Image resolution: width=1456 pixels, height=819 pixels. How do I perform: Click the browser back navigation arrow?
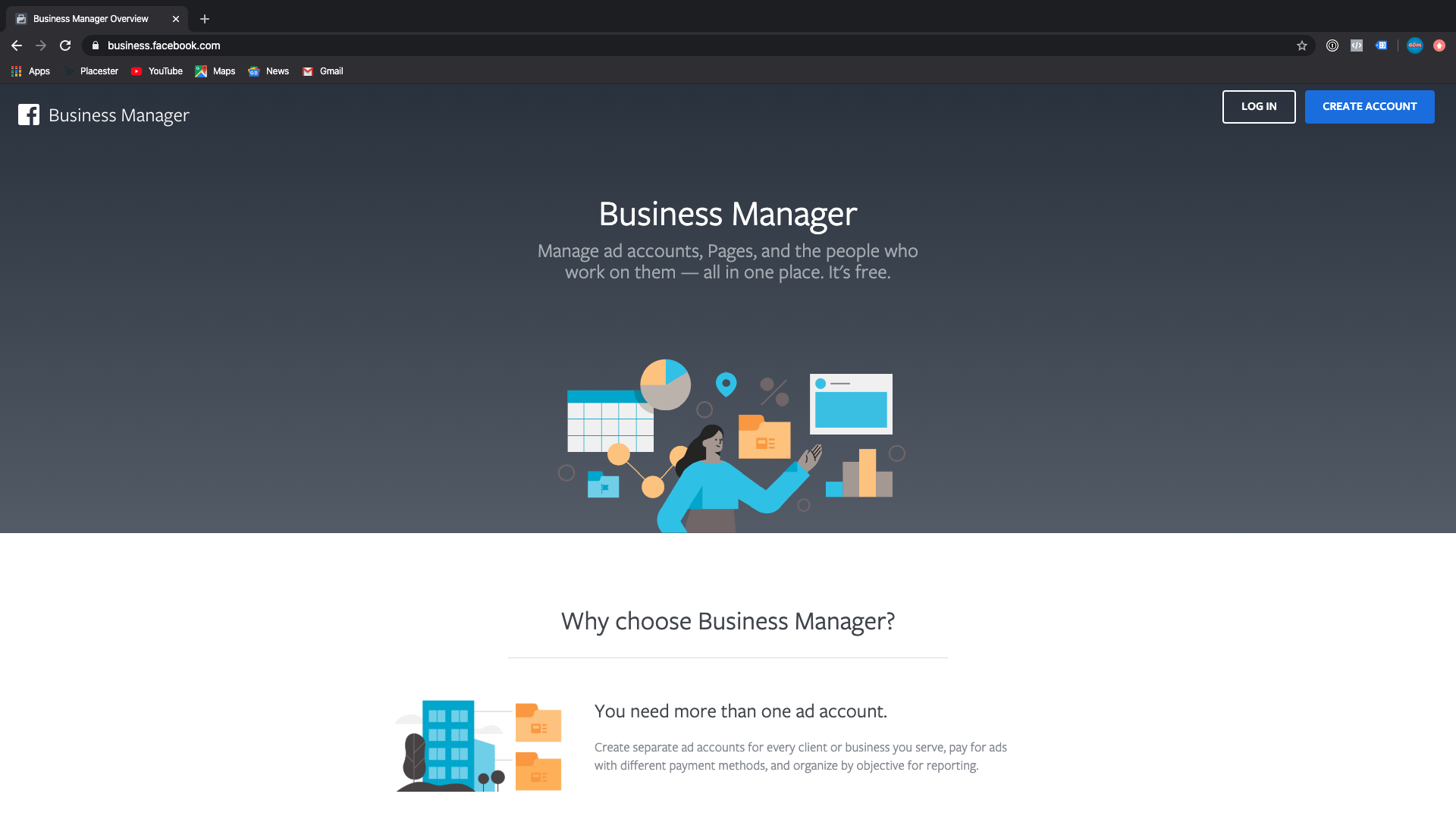[x=16, y=45]
